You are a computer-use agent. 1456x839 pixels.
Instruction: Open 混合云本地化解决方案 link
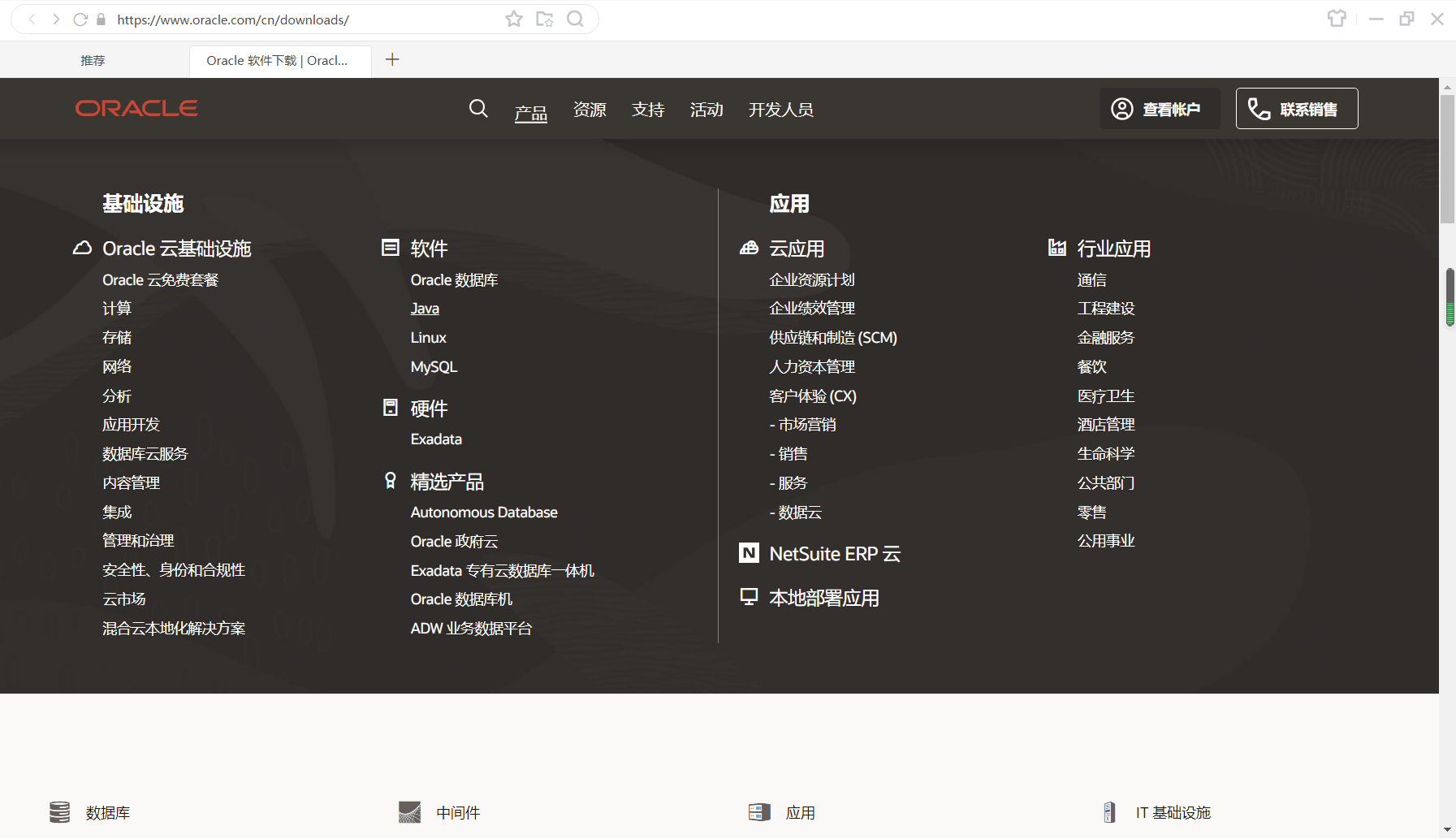tap(174, 629)
